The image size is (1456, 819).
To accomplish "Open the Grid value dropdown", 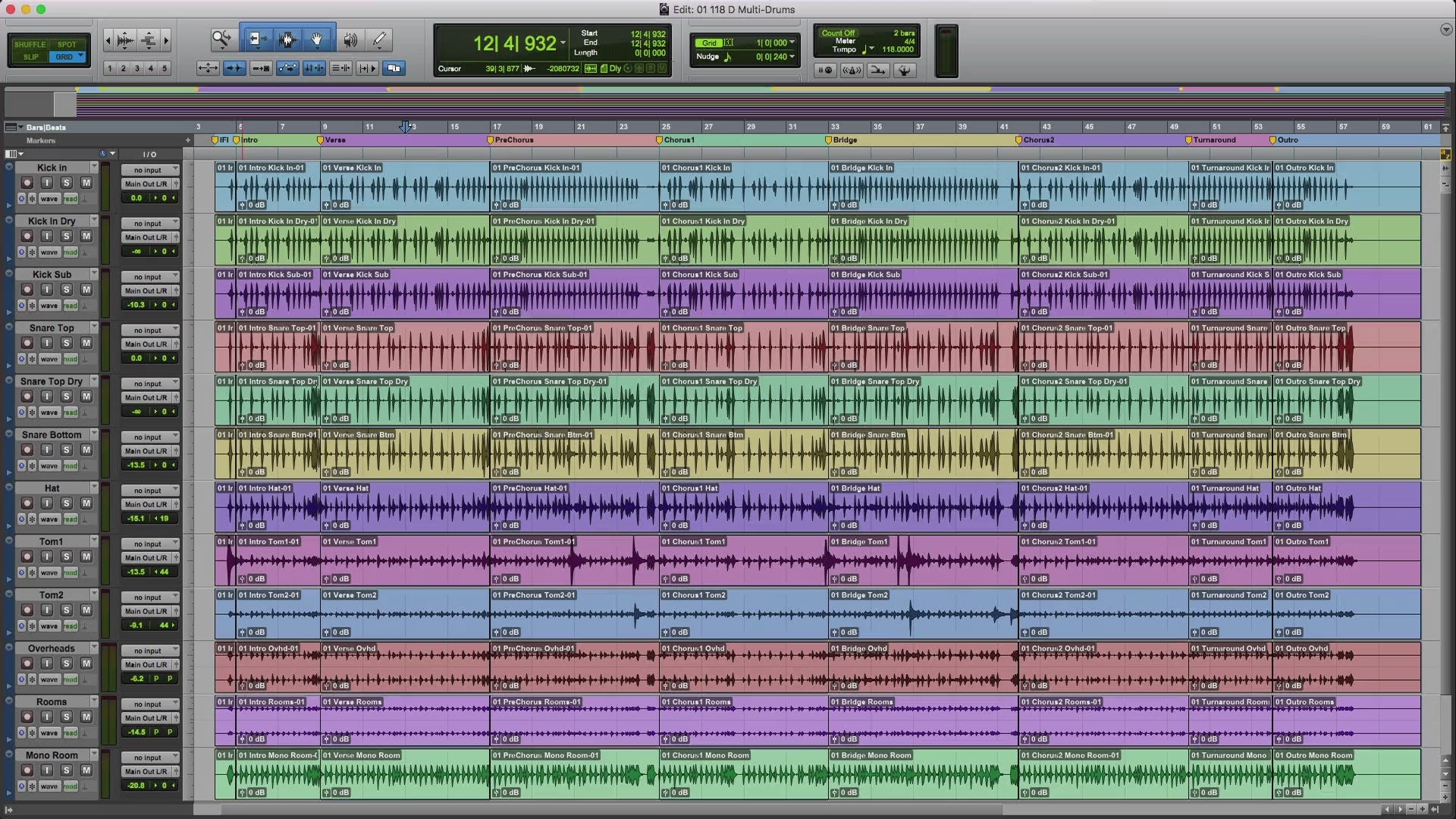I will [x=792, y=42].
